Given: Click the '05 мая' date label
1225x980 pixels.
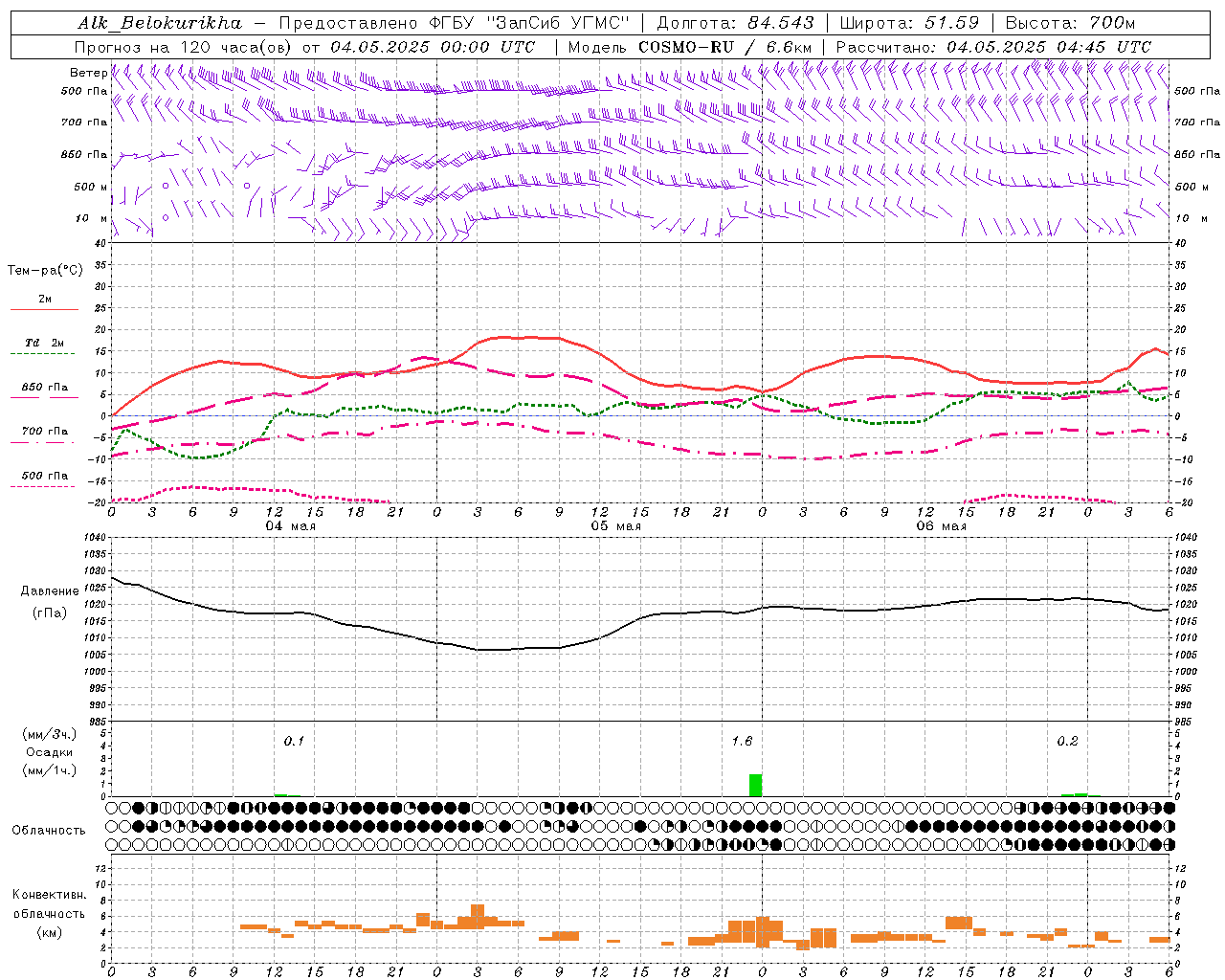Looking at the screenshot, I should pos(615,526).
